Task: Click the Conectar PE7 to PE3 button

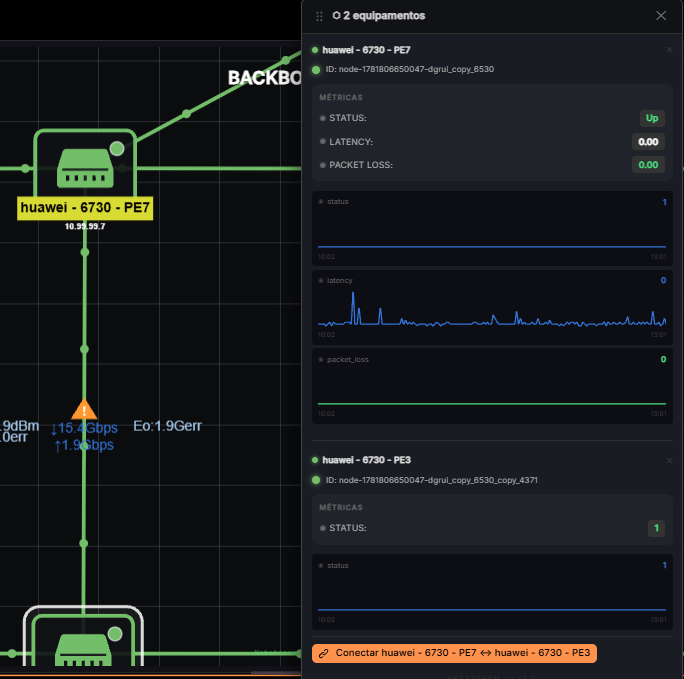Action: [454, 653]
